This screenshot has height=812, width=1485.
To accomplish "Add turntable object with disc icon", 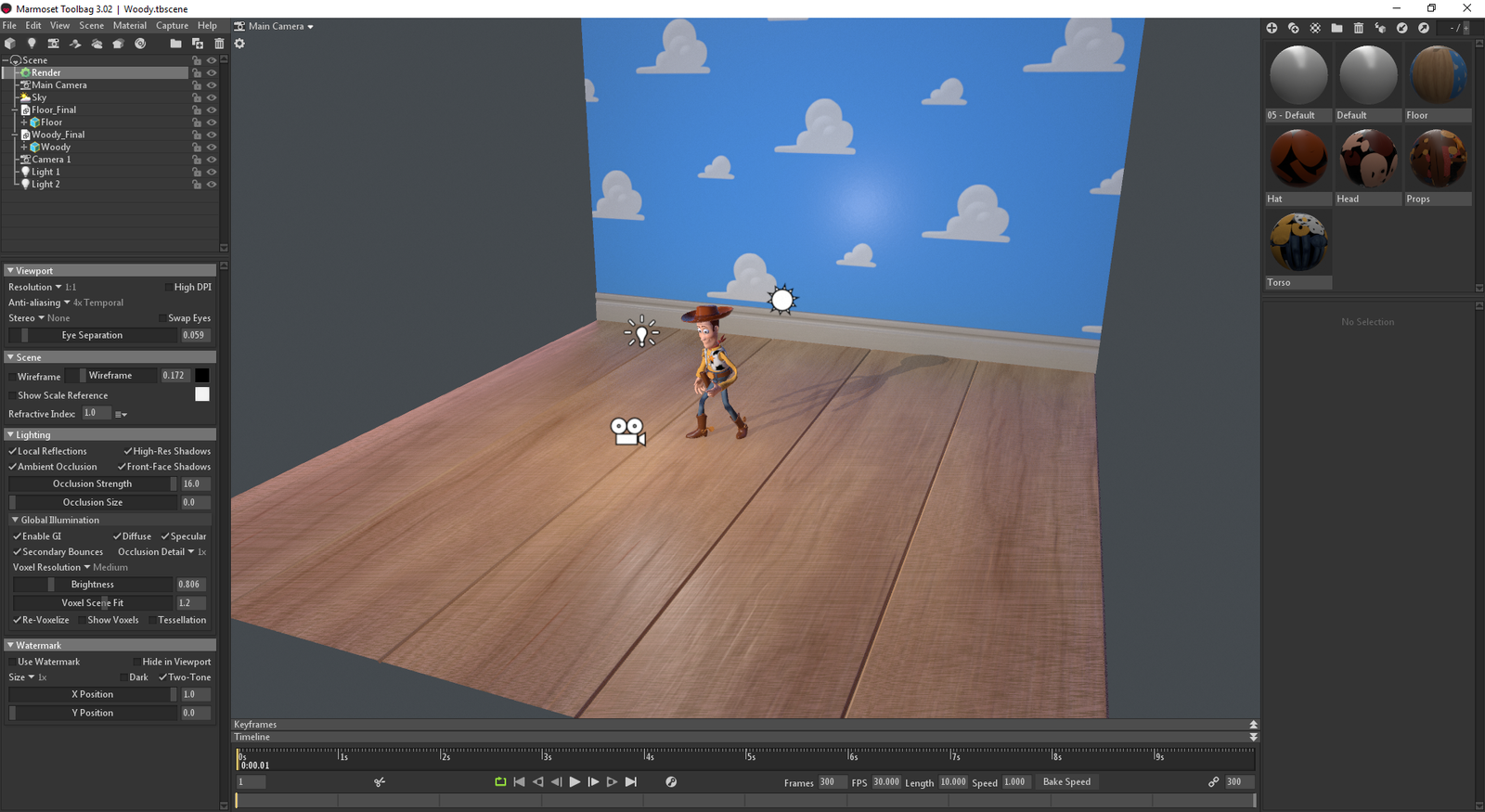I will coord(140,44).
